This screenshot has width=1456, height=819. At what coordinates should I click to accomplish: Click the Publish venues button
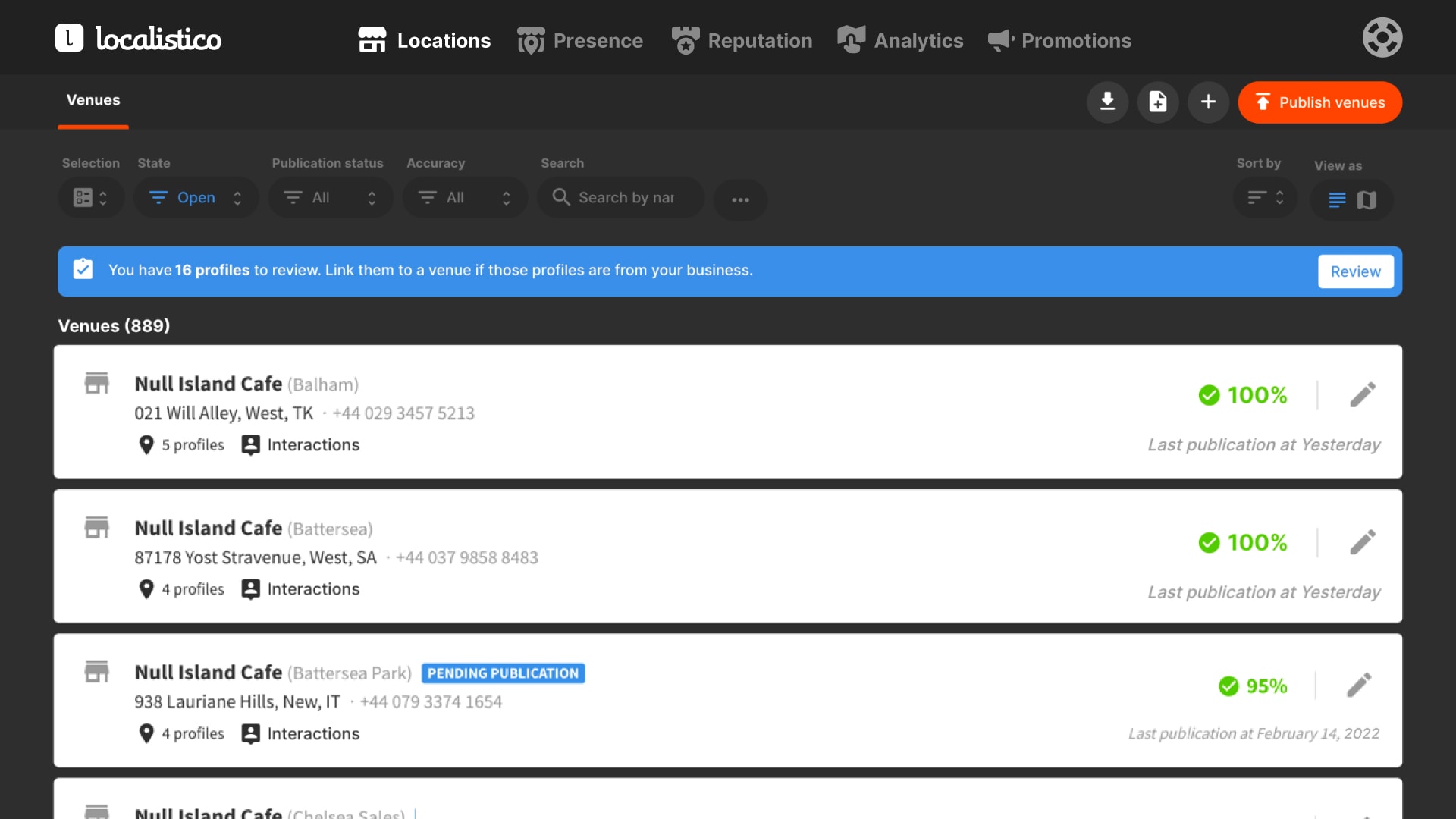[1319, 102]
